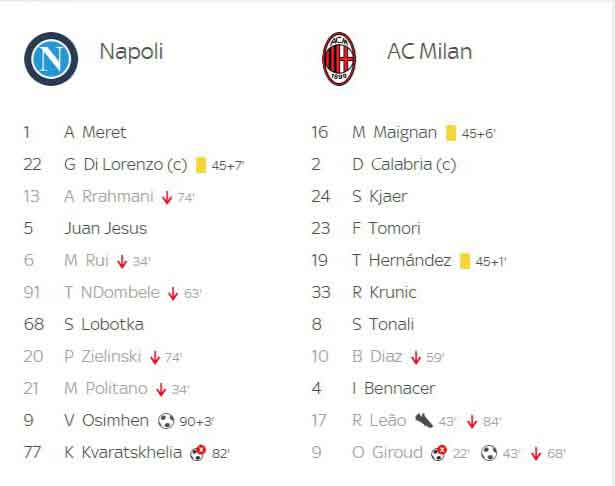This screenshot has height=486, width=615.
Task: Click Giroud's substitution arrow at 68'
Action: (536, 453)
